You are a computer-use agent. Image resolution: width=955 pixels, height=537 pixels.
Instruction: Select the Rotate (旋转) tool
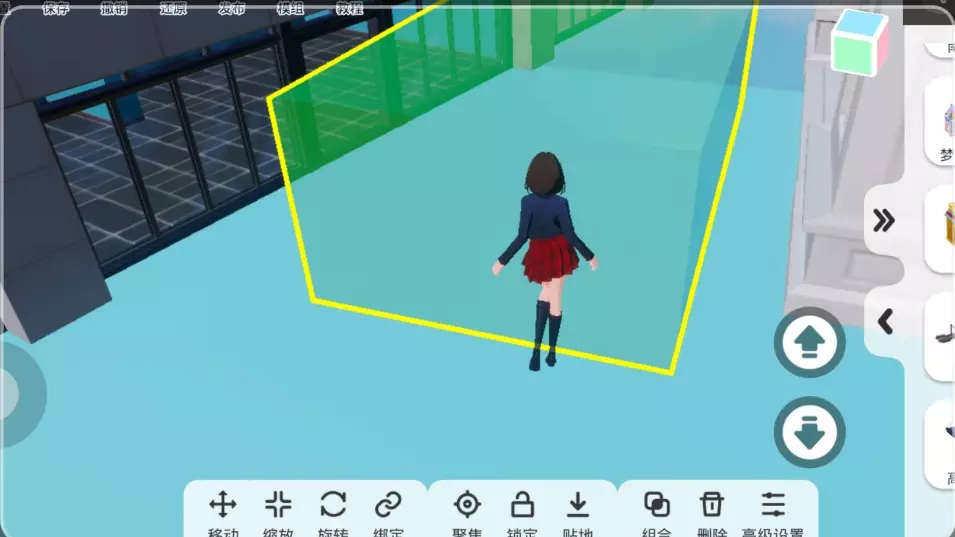[x=333, y=505]
